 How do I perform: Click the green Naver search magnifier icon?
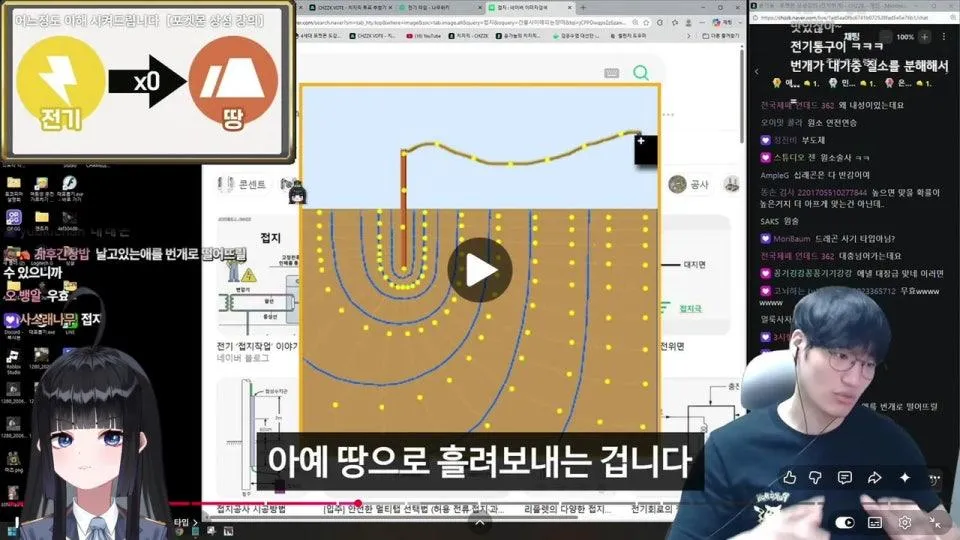click(x=641, y=73)
